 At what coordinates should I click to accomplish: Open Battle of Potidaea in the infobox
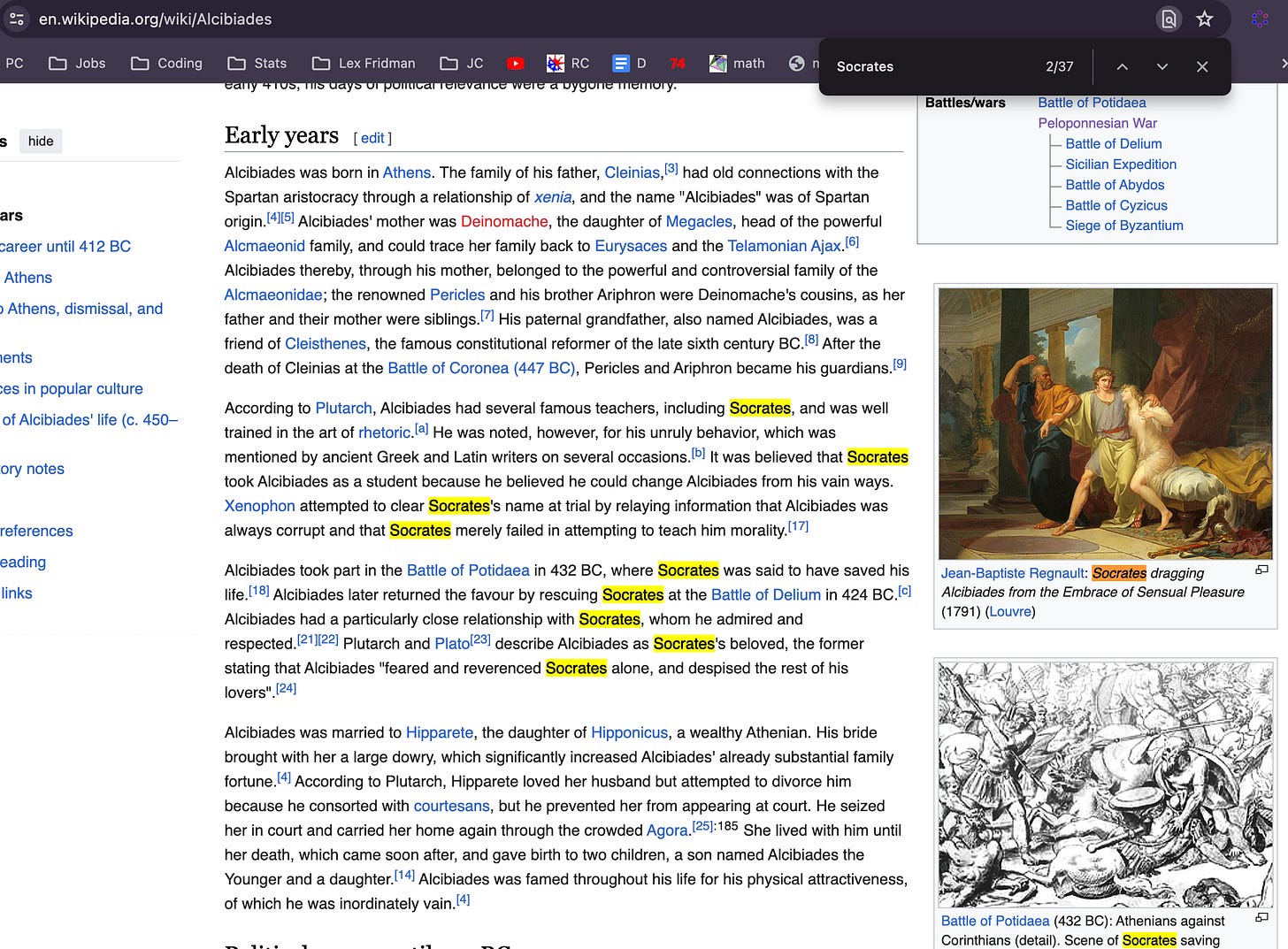point(1092,103)
